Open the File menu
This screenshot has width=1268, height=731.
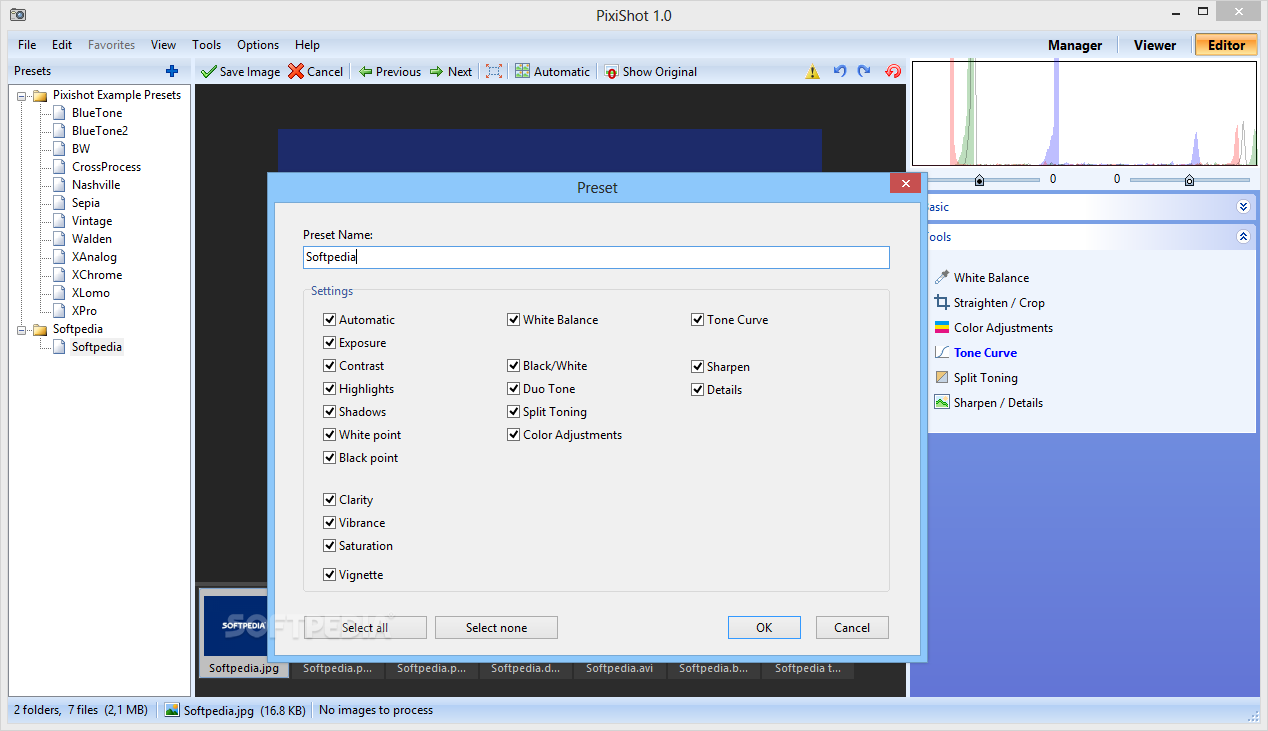click(x=27, y=45)
